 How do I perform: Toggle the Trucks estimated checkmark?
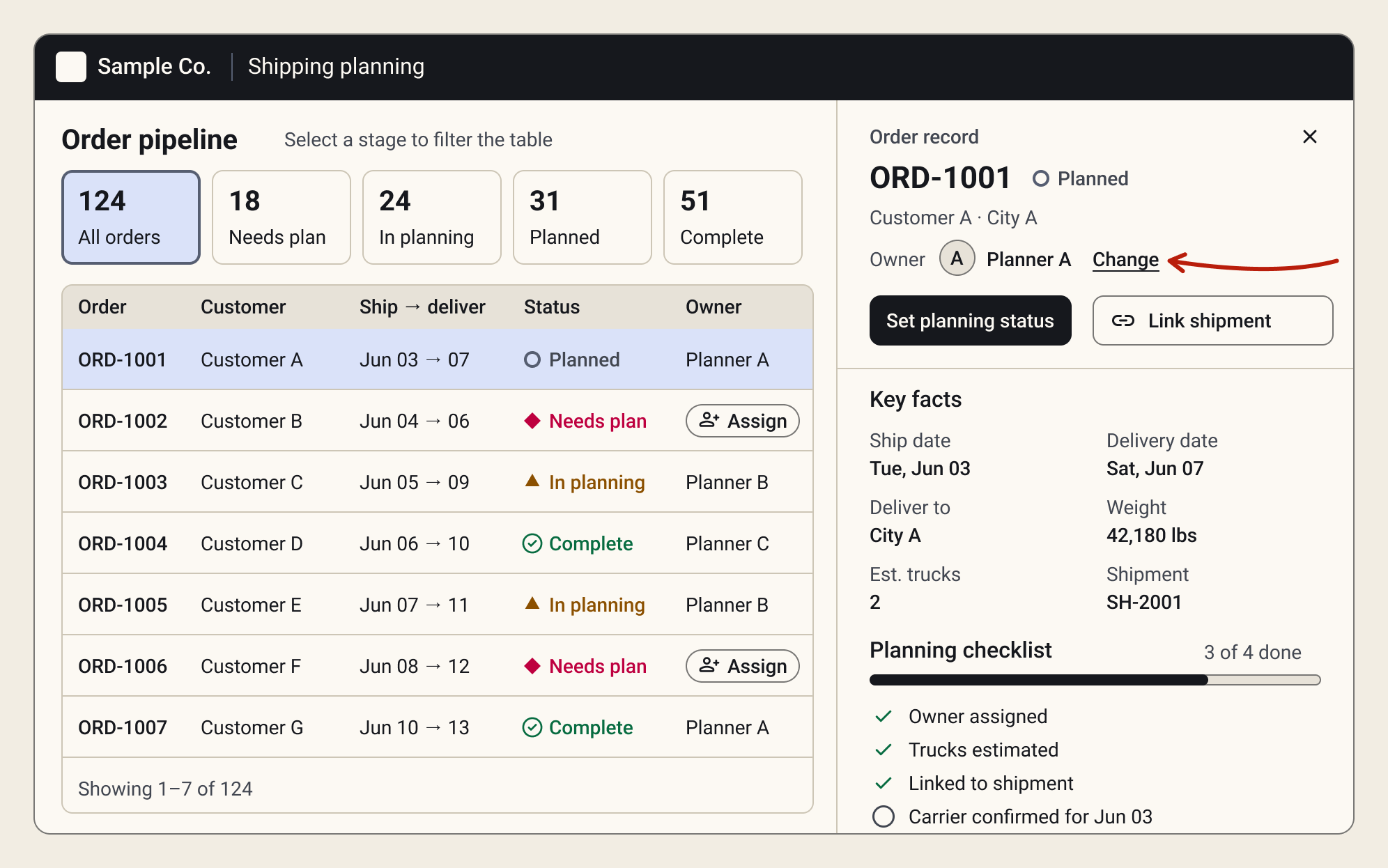pos(884,750)
